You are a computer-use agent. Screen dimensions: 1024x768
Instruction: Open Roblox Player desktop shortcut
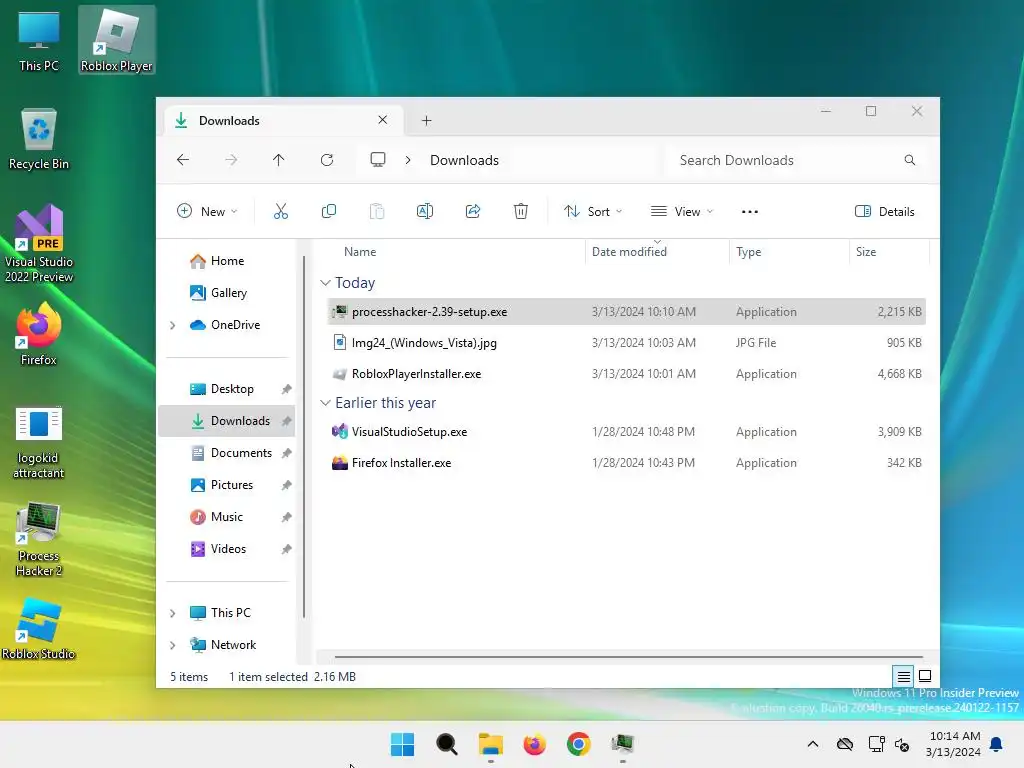116,40
